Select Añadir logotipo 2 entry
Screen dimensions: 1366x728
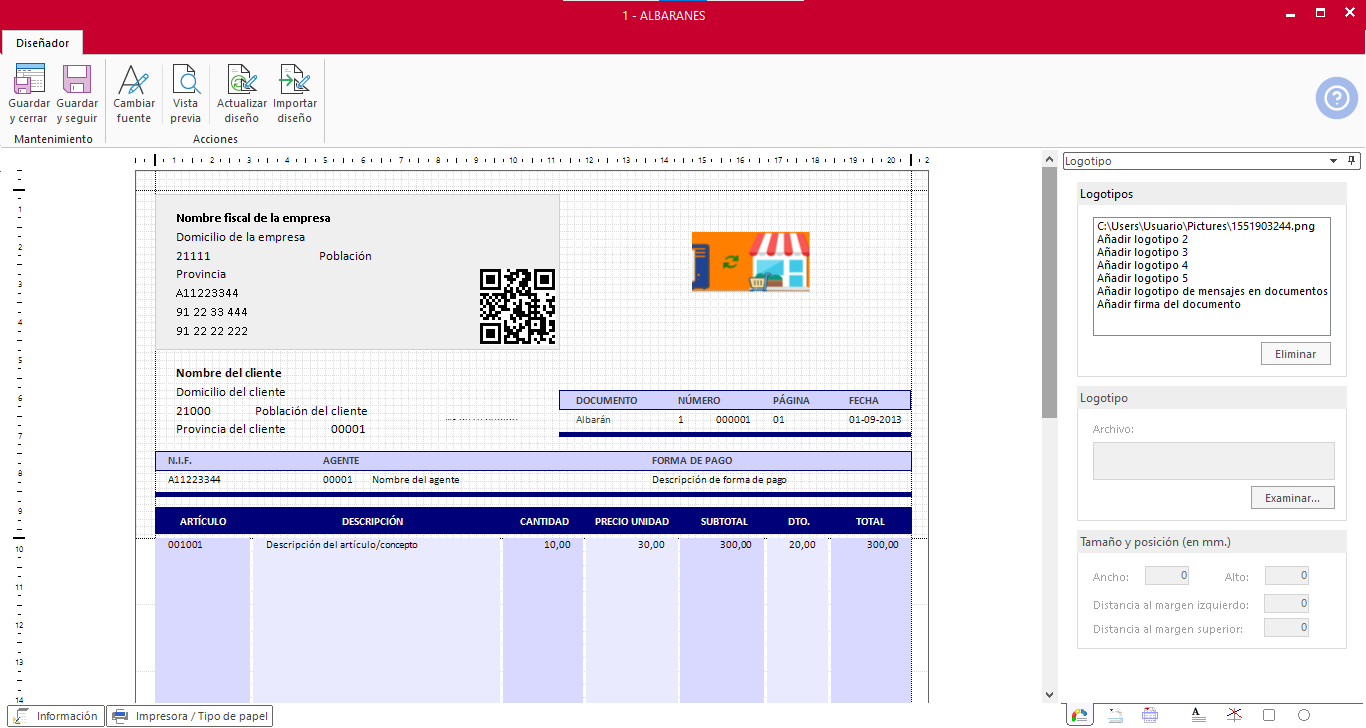(x=1142, y=239)
